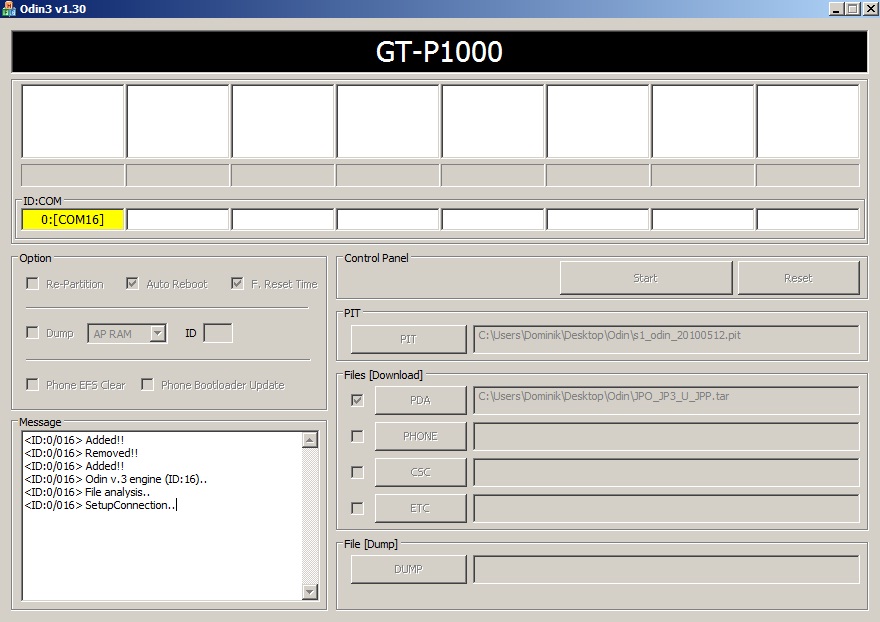Check the ETC file checkbox
Image resolution: width=880 pixels, height=622 pixels.
357,508
